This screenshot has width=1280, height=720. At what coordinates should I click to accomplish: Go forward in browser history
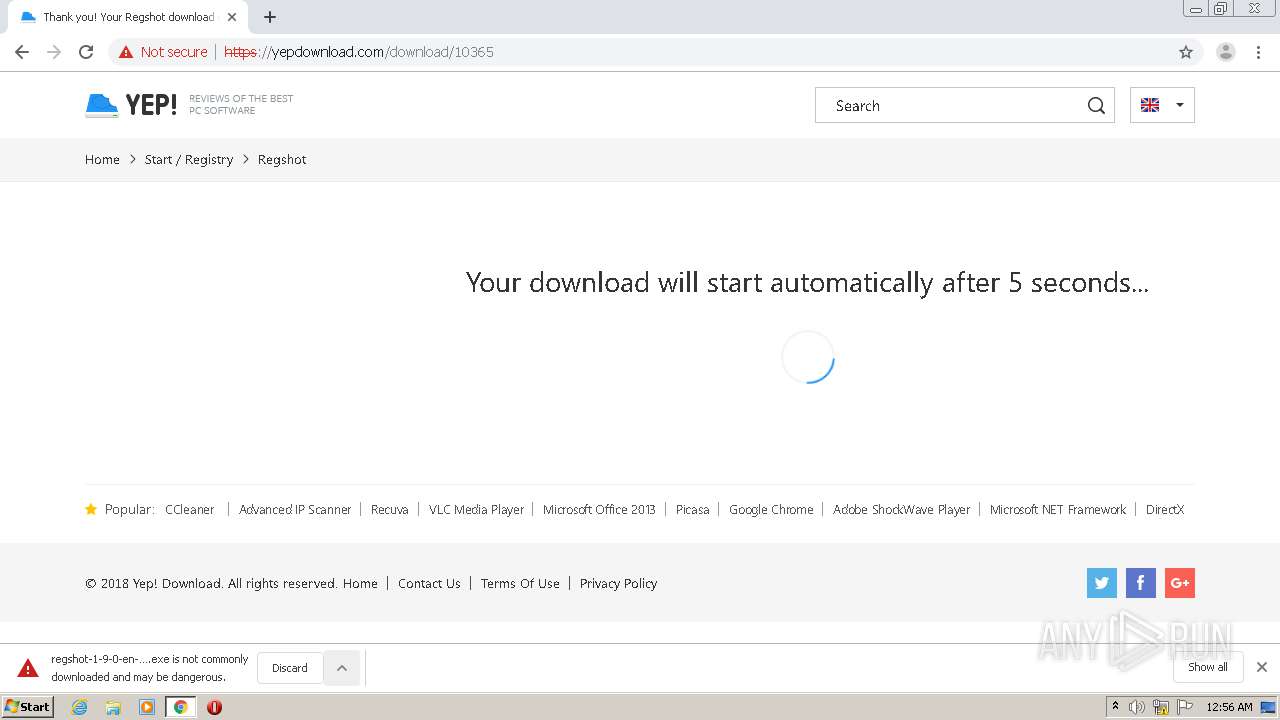pyautogui.click(x=54, y=52)
